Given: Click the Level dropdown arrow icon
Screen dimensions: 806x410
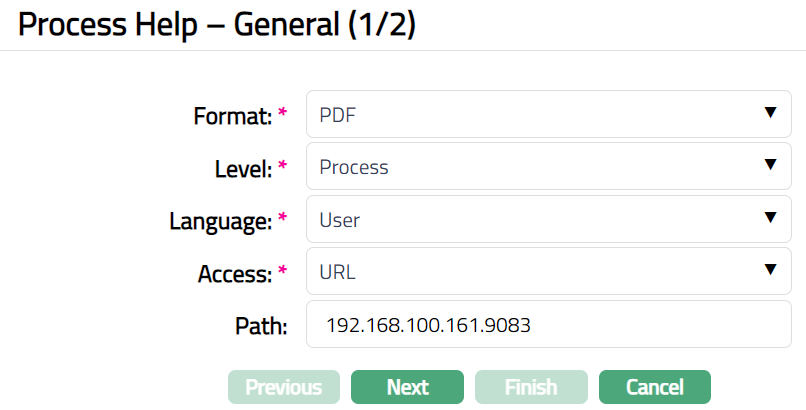Looking at the screenshot, I should tap(770, 166).
